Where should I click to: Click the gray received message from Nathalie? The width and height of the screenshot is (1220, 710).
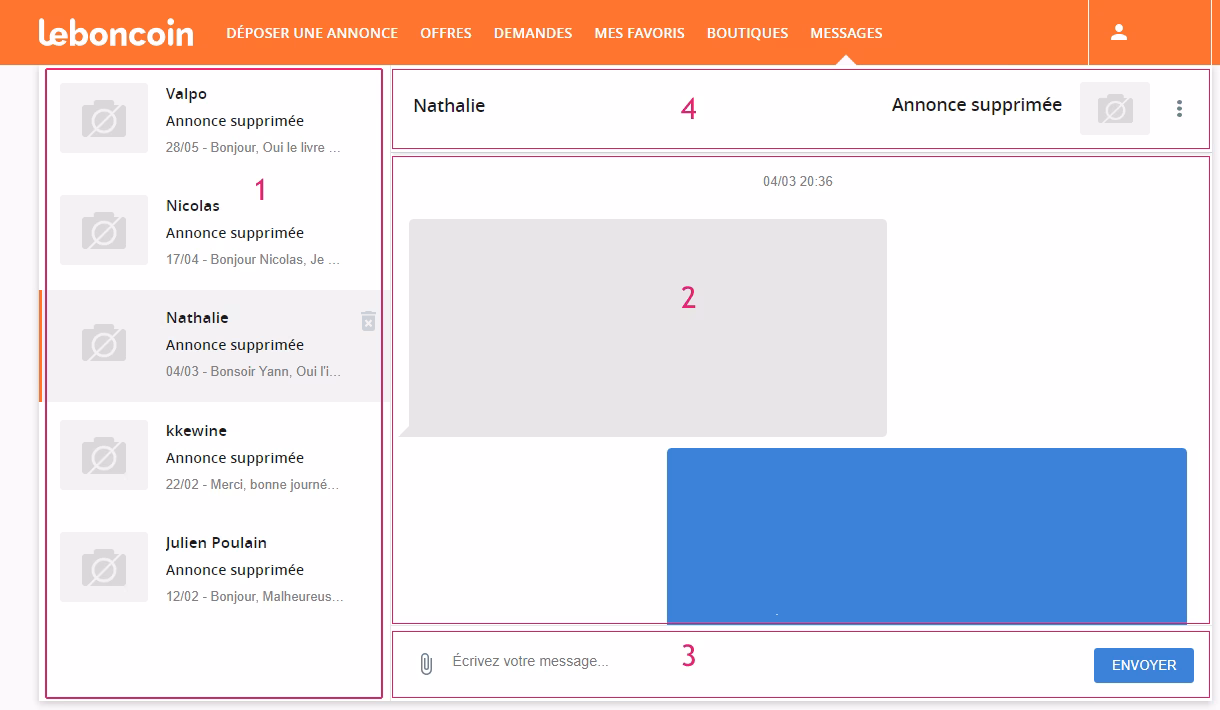click(647, 327)
